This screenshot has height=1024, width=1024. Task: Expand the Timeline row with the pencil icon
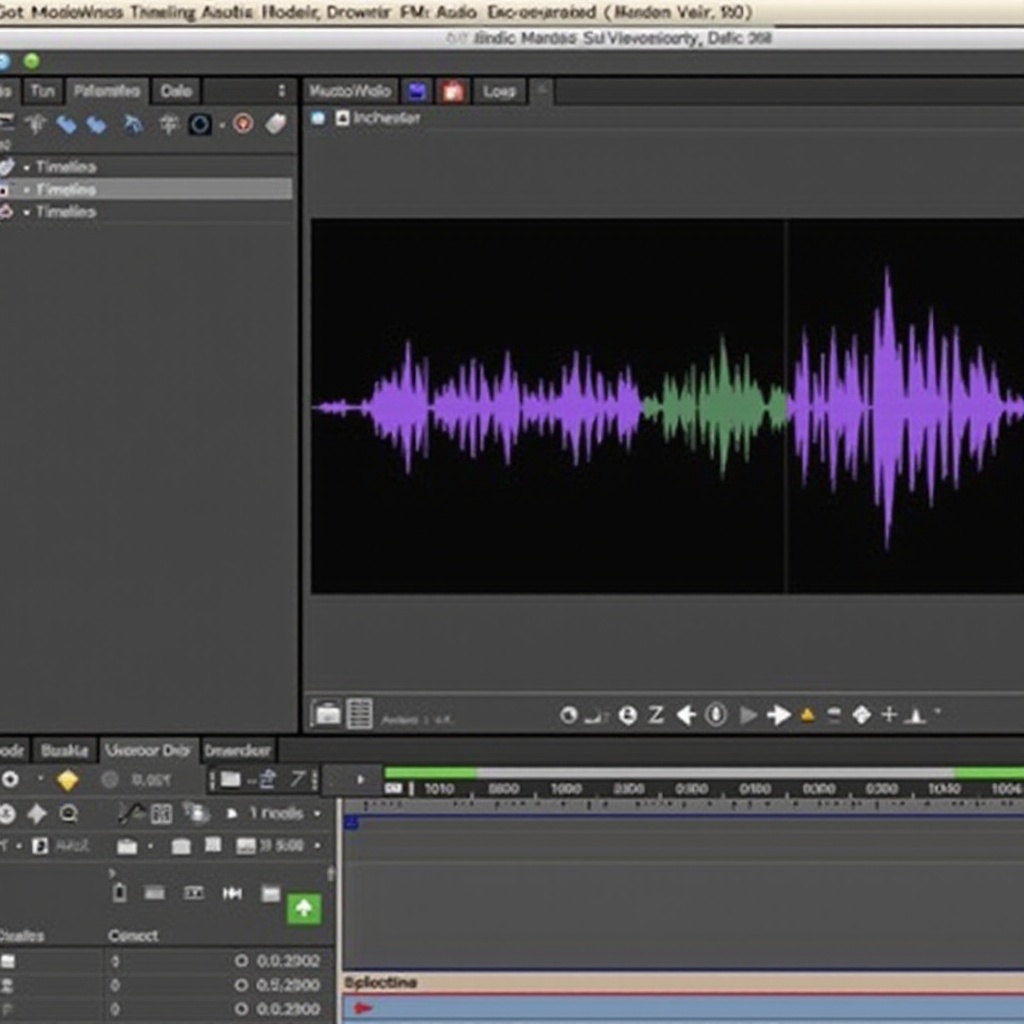pyautogui.click(x=27, y=167)
